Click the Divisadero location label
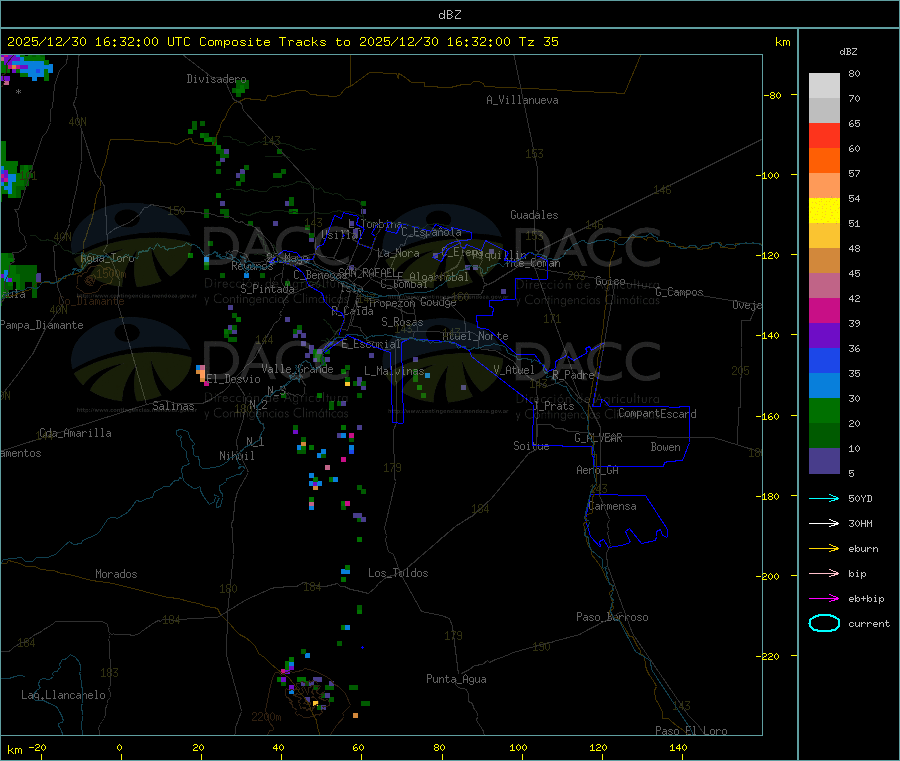The width and height of the screenshot is (900, 761). [x=216, y=79]
